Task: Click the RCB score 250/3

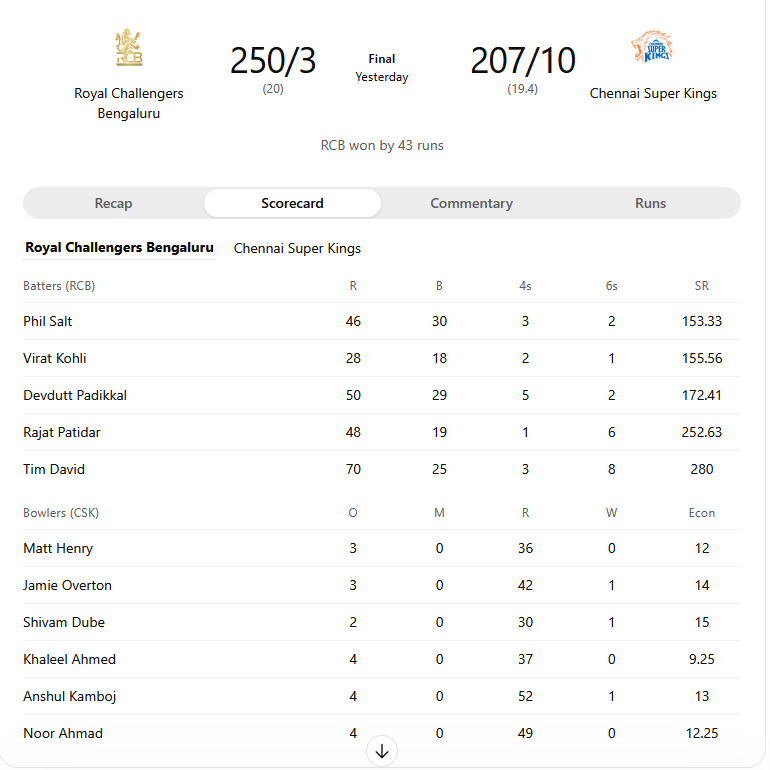Action: (x=273, y=61)
